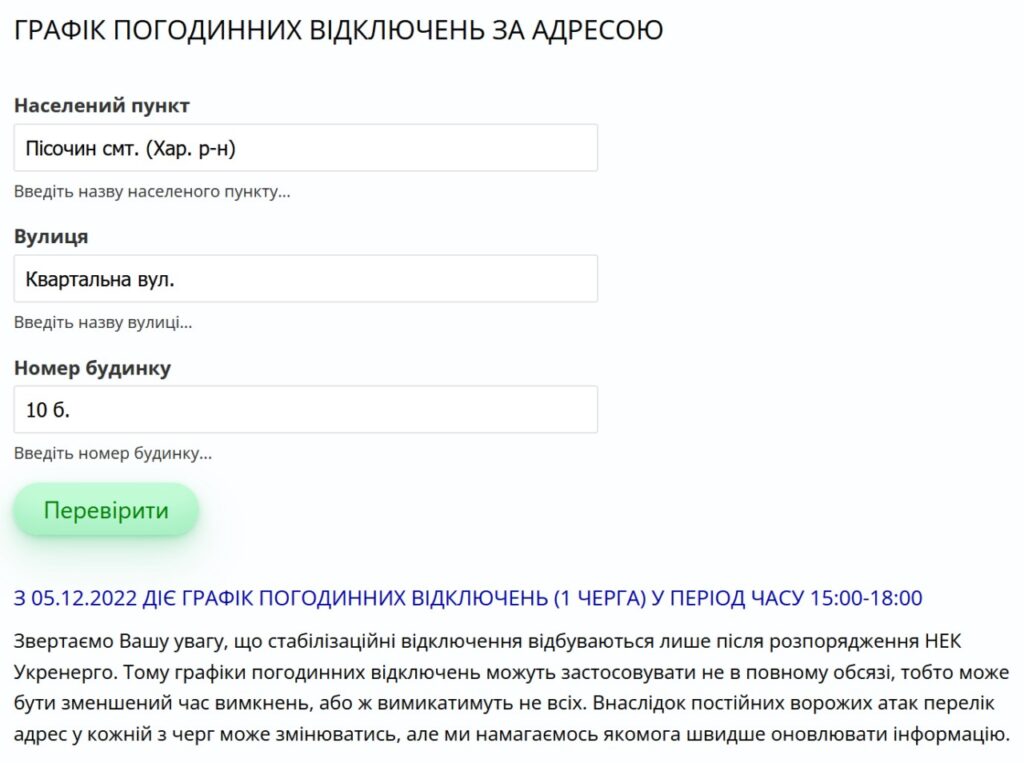Screen dimensions: 1024x763
Task: Click the "Вулиця" field label
Action: (x=51, y=237)
